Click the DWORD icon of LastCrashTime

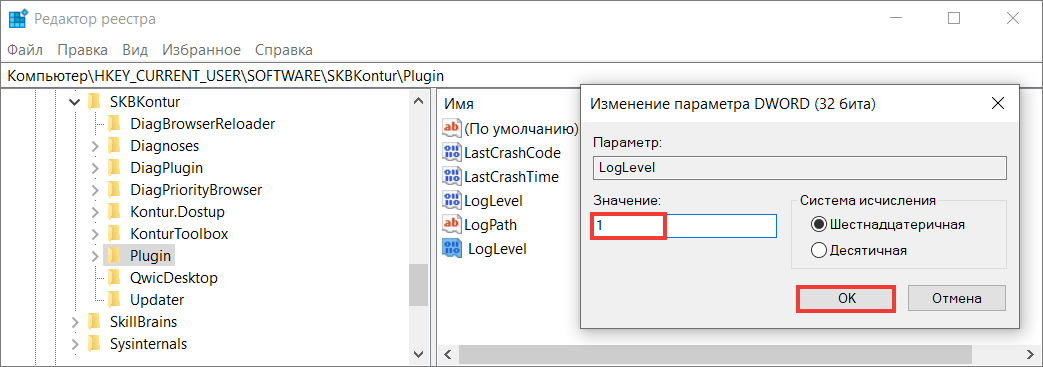pyautogui.click(x=452, y=177)
